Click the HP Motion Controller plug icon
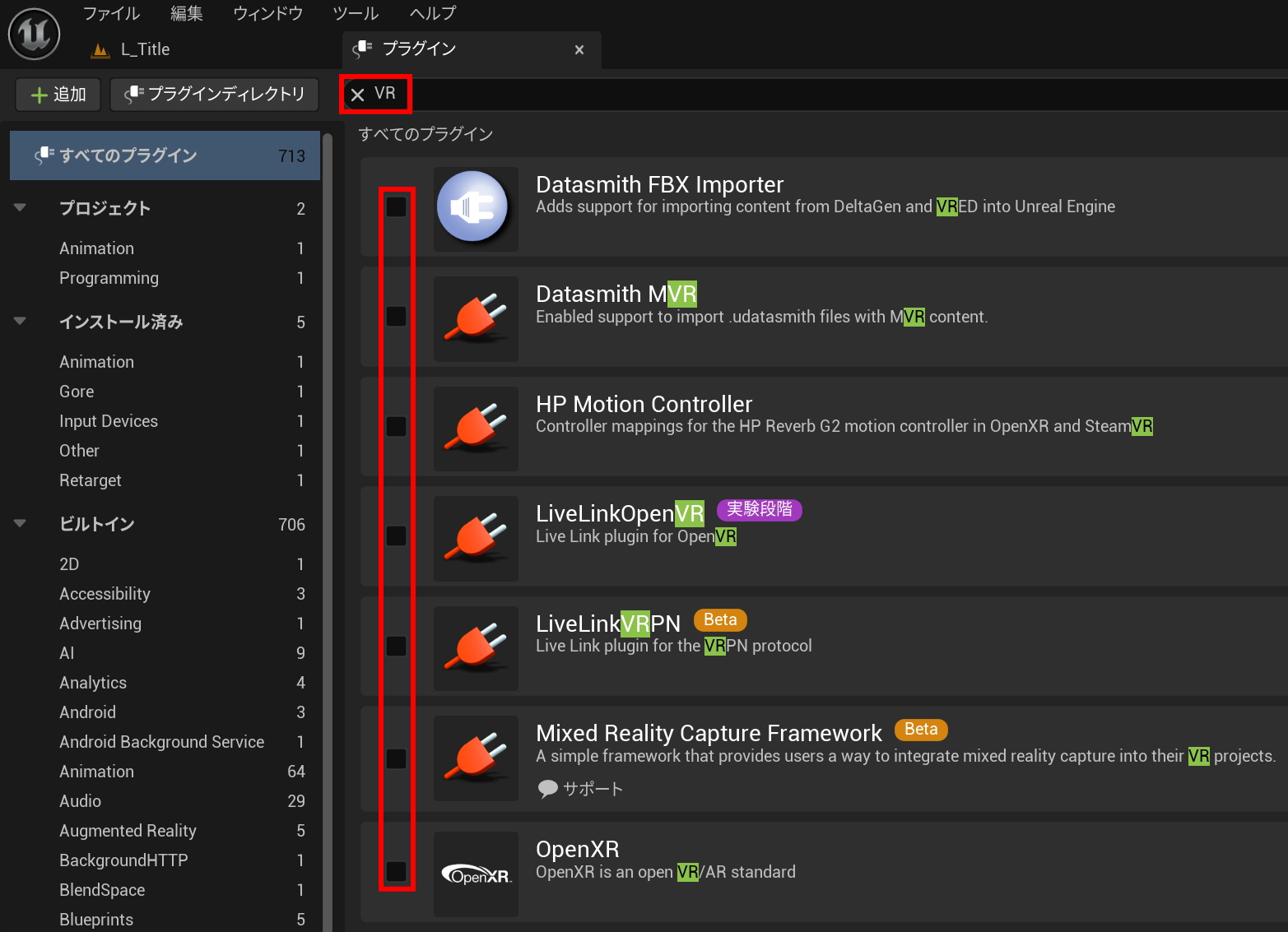The width and height of the screenshot is (1288, 932). pos(476,428)
